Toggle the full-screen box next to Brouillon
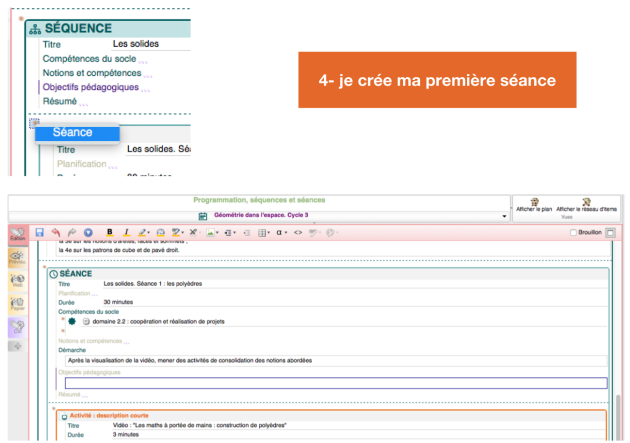Viewport: 630px width, 443px height. (611, 232)
